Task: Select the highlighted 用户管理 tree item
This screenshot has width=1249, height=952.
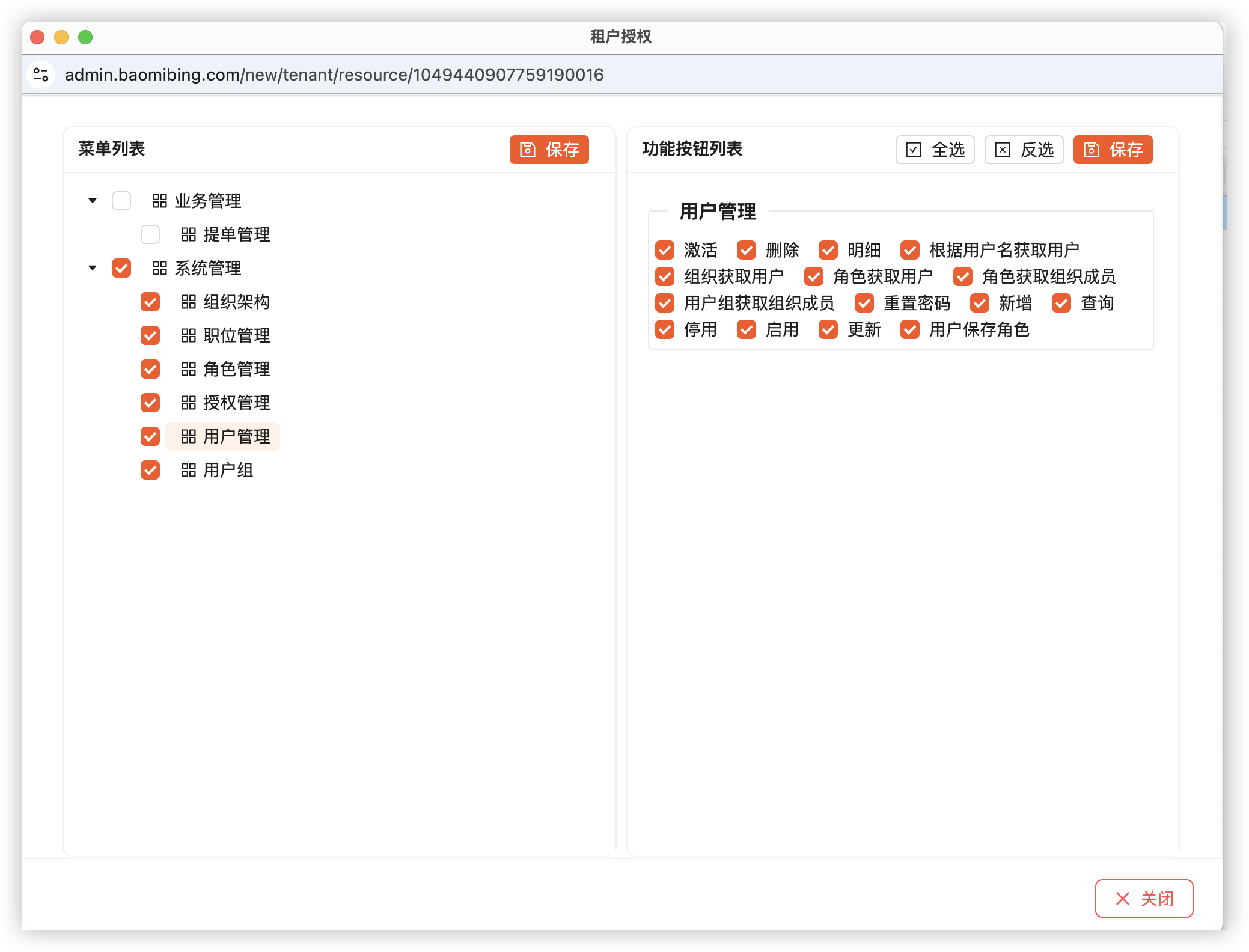Action: pos(236,436)
